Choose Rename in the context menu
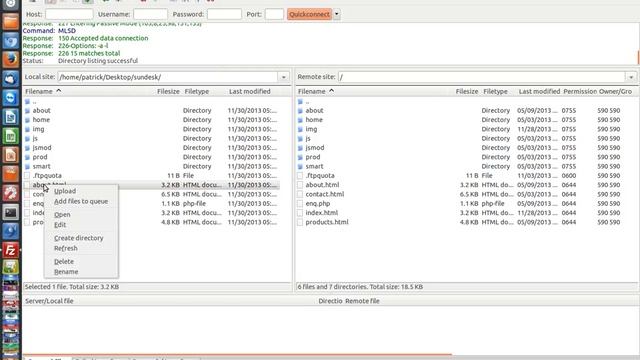Viewport: 640px width, 360px height. [66, 272]
